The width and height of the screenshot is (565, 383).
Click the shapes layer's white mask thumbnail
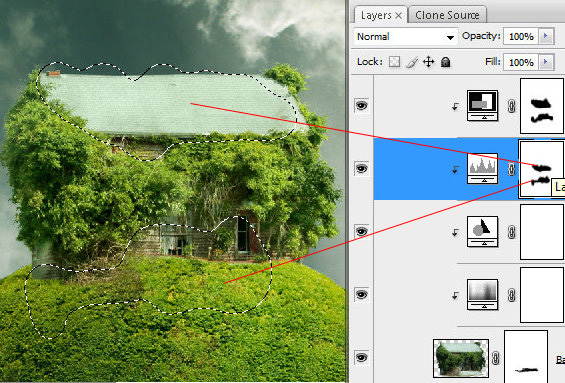pyautogui.click(x=542, y=232)
